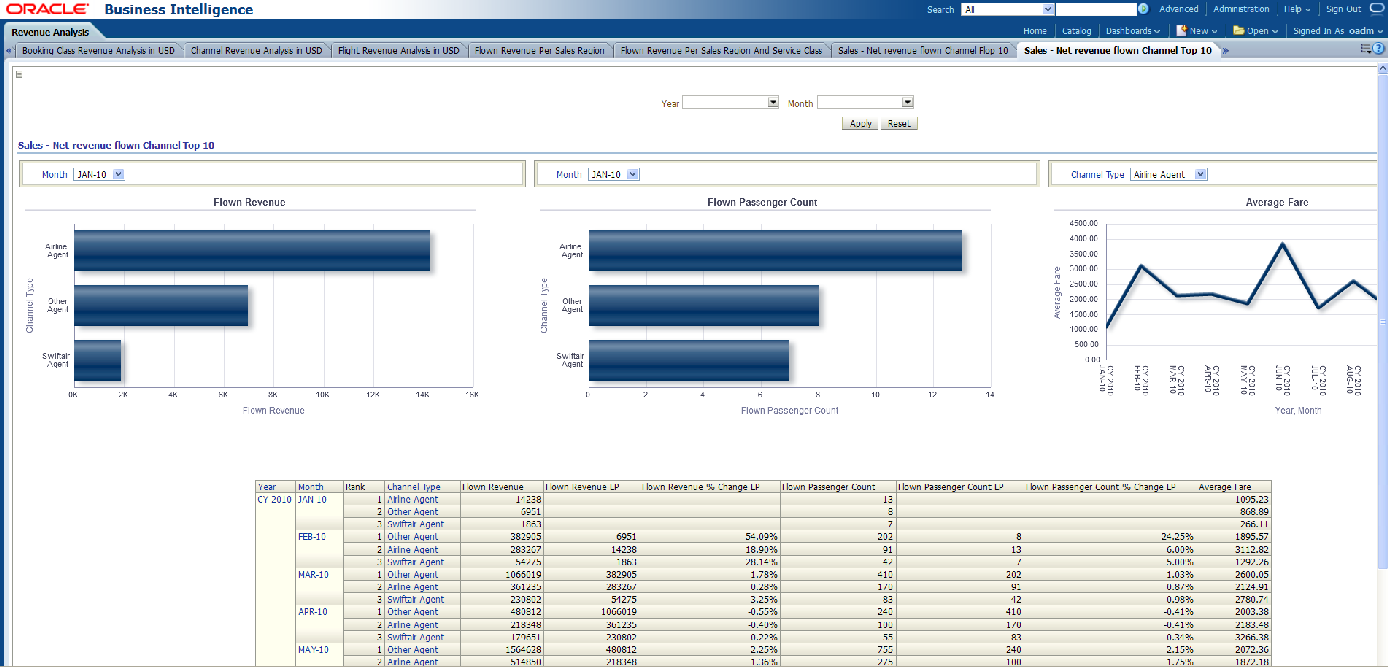The image size is (1388, 667).
Task: Click the Airline Agent Flown Revenue bar
Action: pyautogui.click(x=251, y=251)
